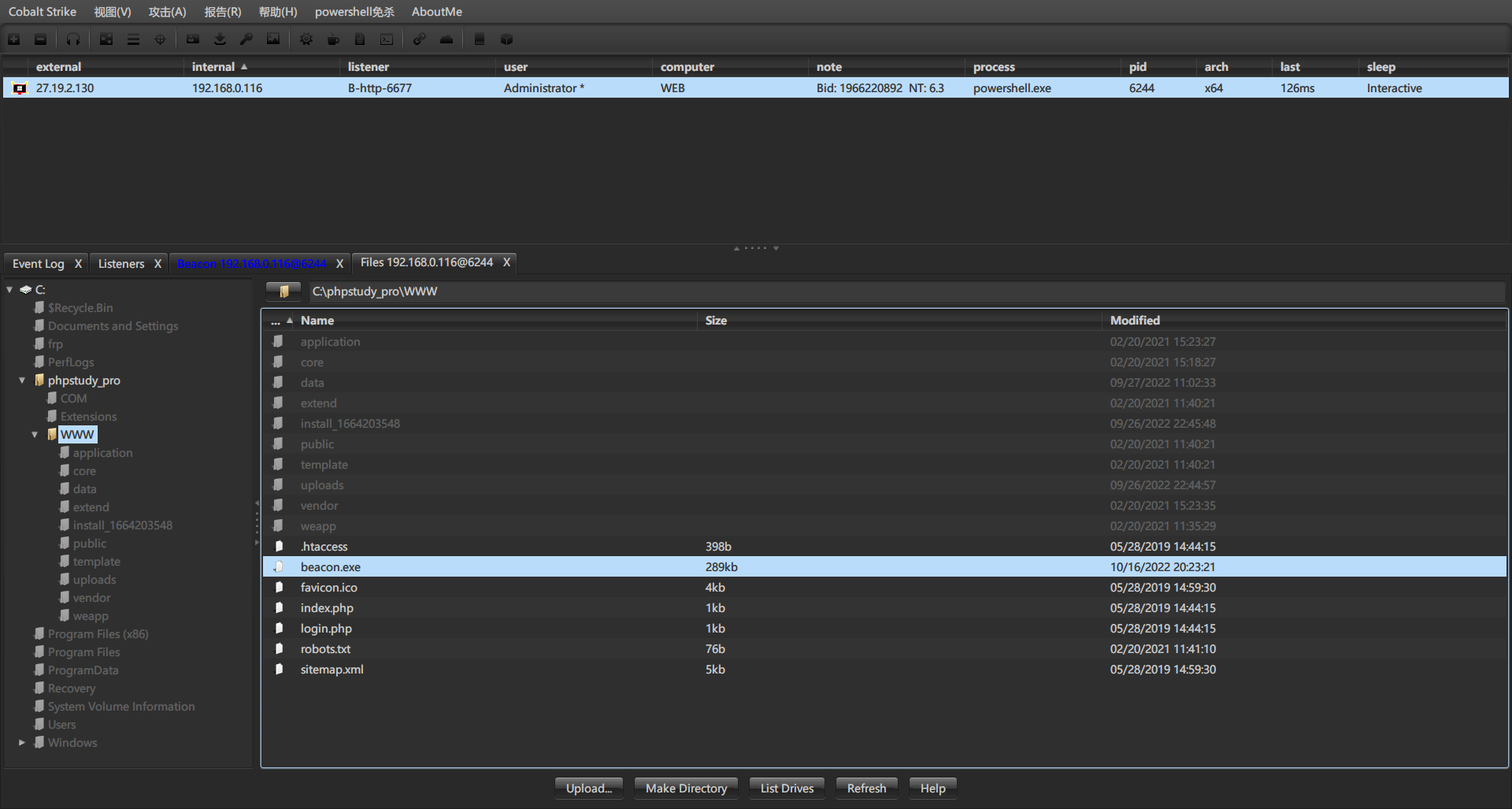The width and height of the screenshot is (1512, 809).
Task: Click the folder icon of the uploads row
Action: [x=278, y=485]
